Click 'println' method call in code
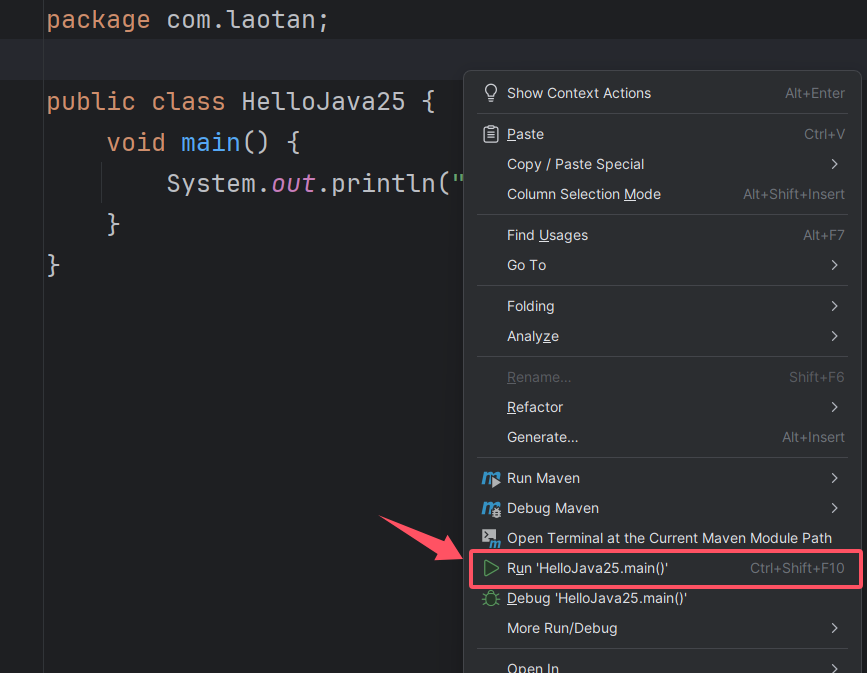Image resolution: width=867 pixels, height=673 pixels. pos(383,184)
